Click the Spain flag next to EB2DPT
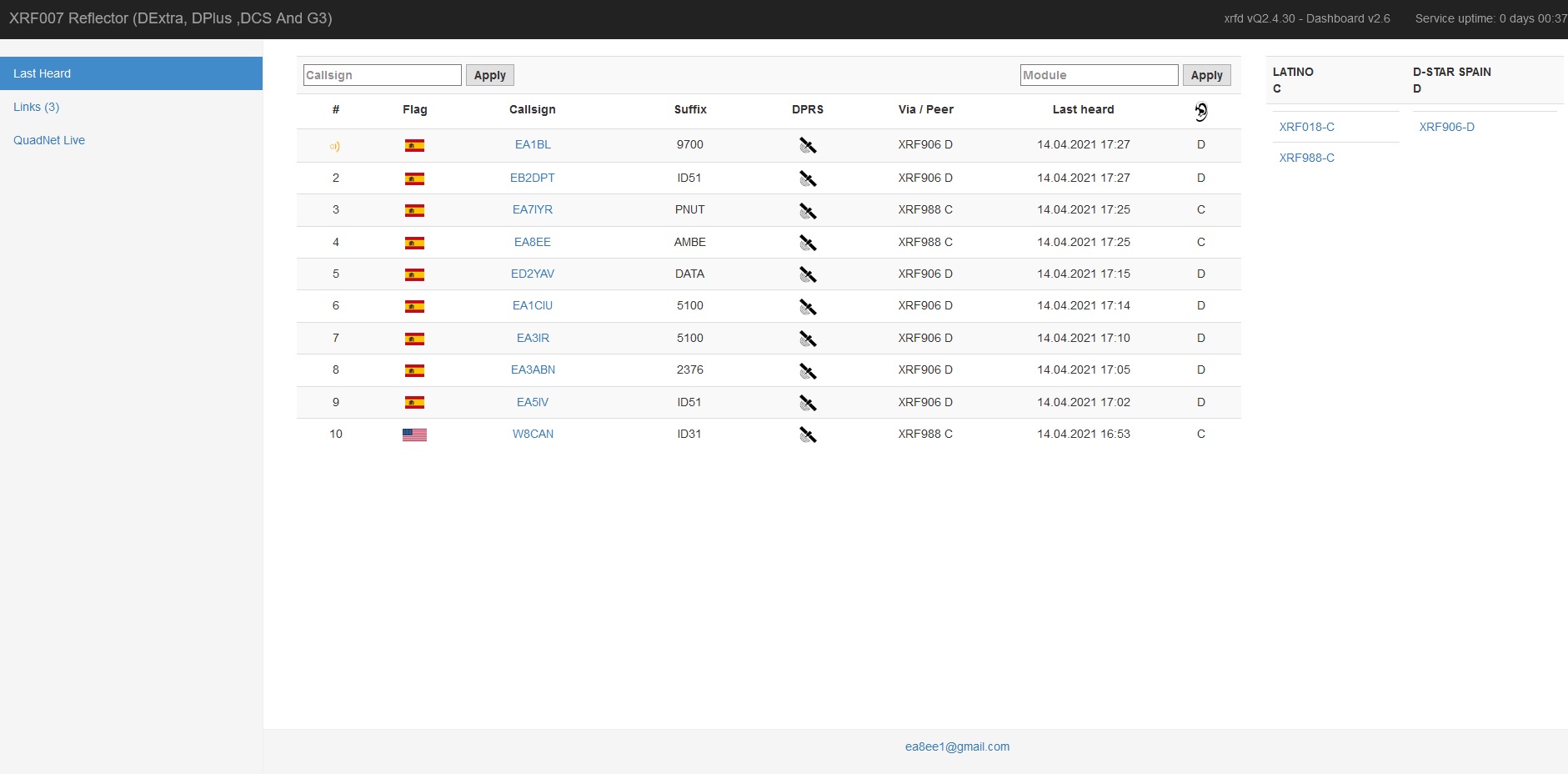Screen dimensions: 1568x774 [414, 178]
